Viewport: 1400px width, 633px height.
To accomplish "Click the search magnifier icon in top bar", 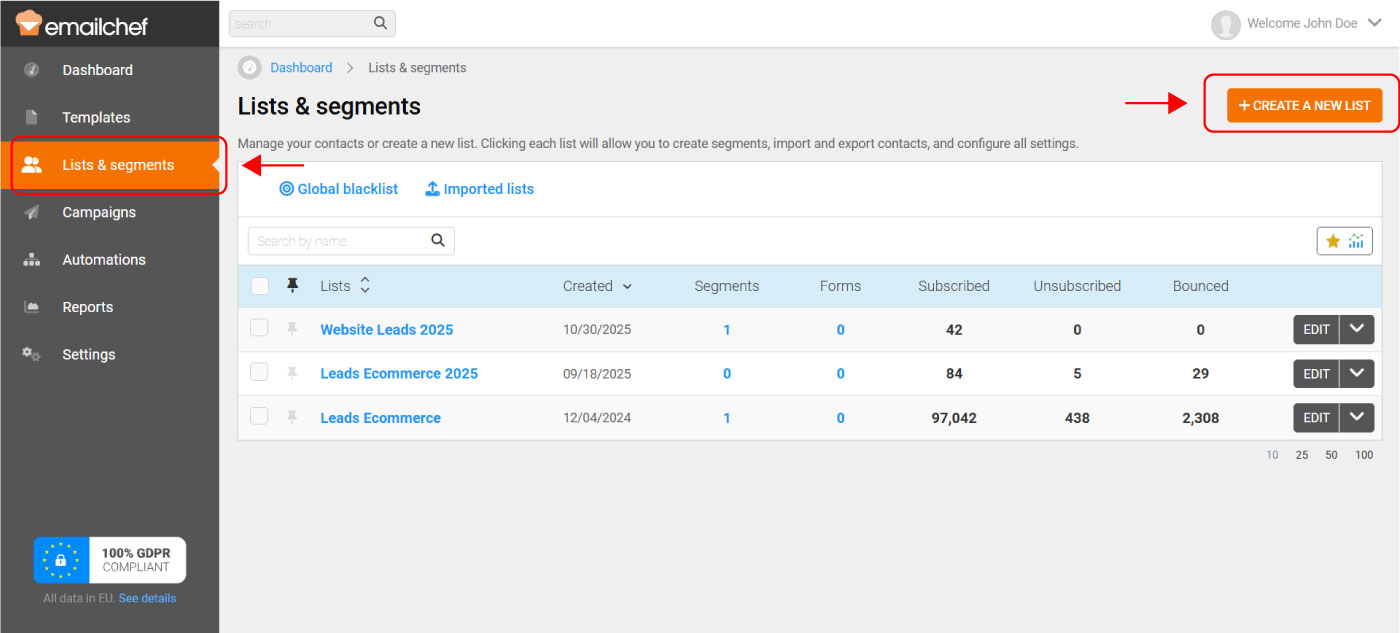I will click(x=380, y=23).
